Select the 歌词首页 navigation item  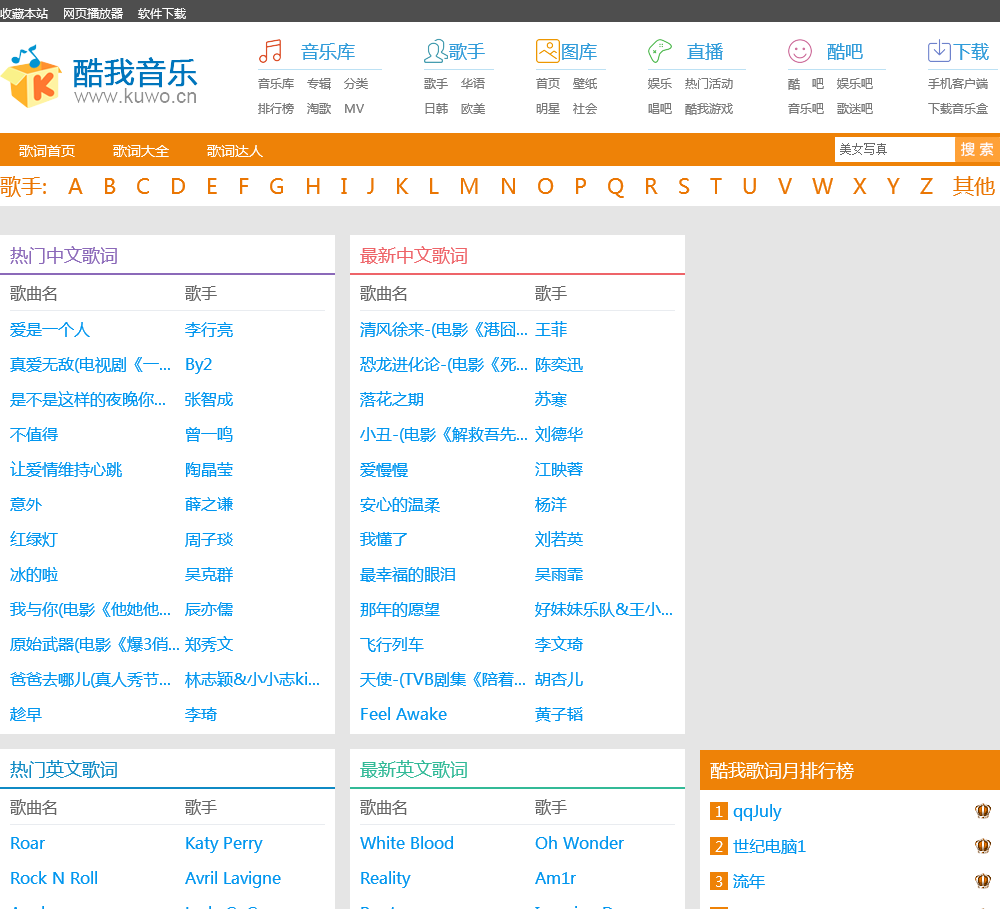coord(47,151)
